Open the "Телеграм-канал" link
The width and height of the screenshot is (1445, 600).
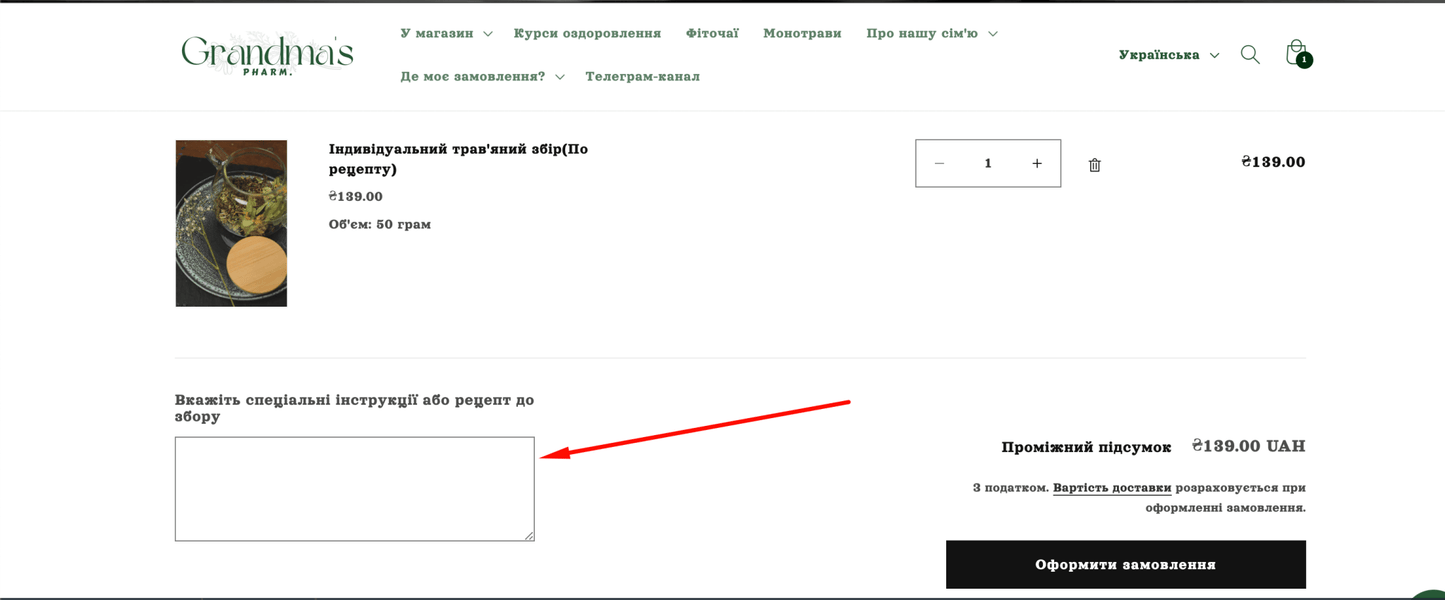pos(642,77)
